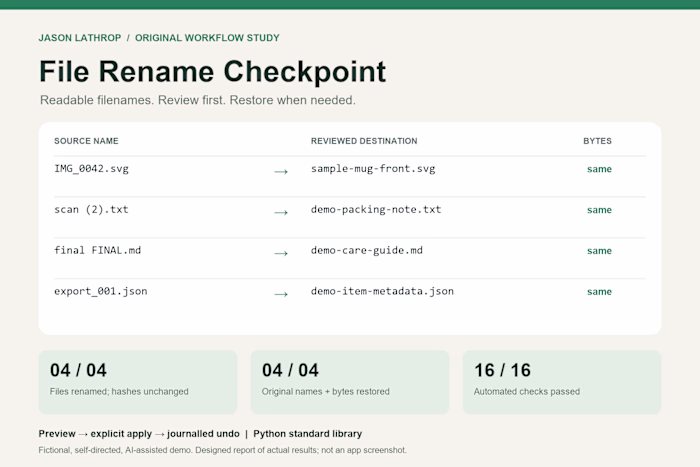
Task: Click the Preview explicit apply journalled undo text
Action: (139, 434)
